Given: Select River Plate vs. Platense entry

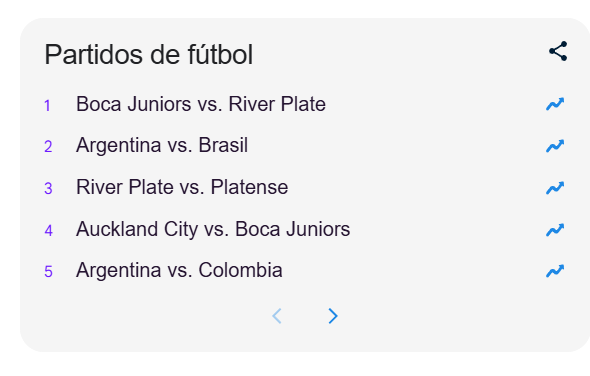Looking at the screenshot, I should (182, 187).
